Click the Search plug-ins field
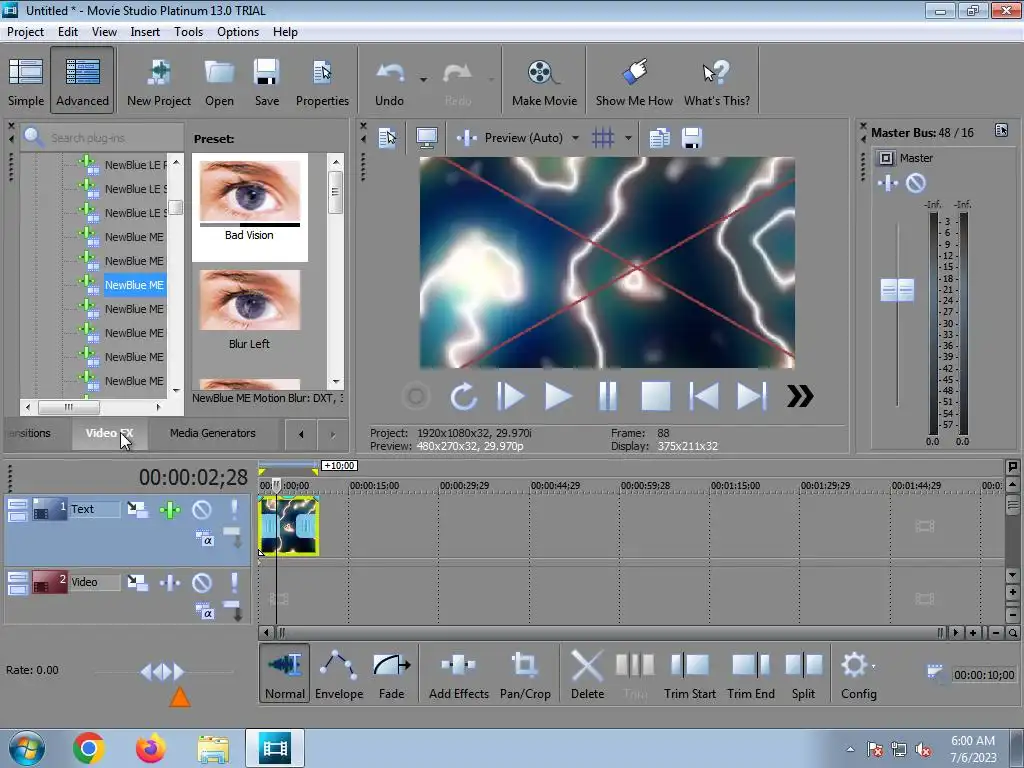The width and height of the screenshot is (1024, 768). 103,138
